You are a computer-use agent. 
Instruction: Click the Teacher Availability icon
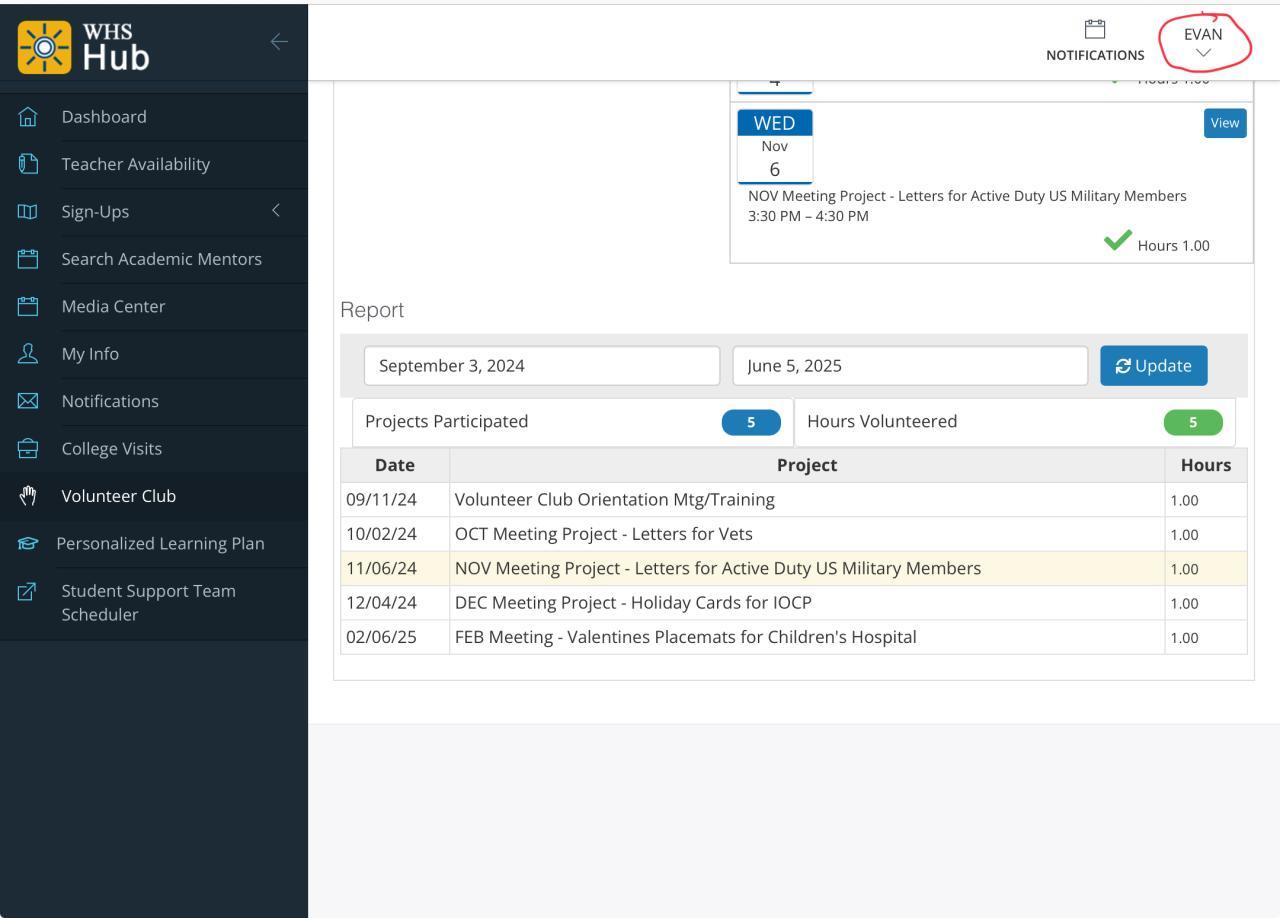coord(27,164)
